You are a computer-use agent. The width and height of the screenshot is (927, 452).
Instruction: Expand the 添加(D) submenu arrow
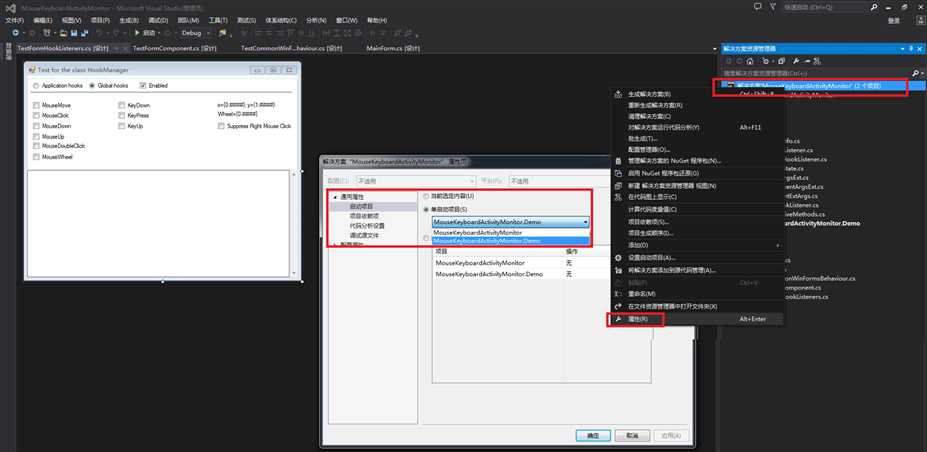(778, 245)
